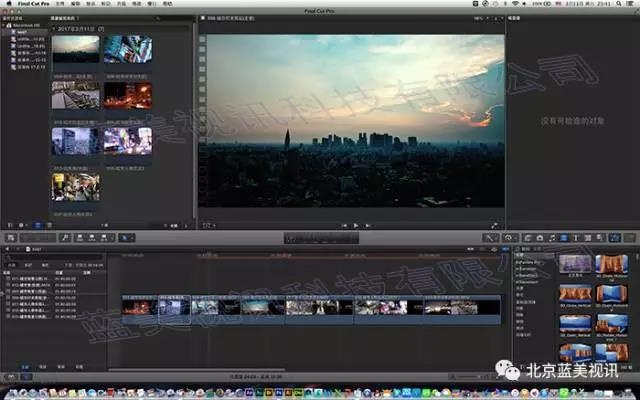This screenshot has width=640, height=400.
Task: Select the orange night city clip thumbnail
Action: click(127, 95)
